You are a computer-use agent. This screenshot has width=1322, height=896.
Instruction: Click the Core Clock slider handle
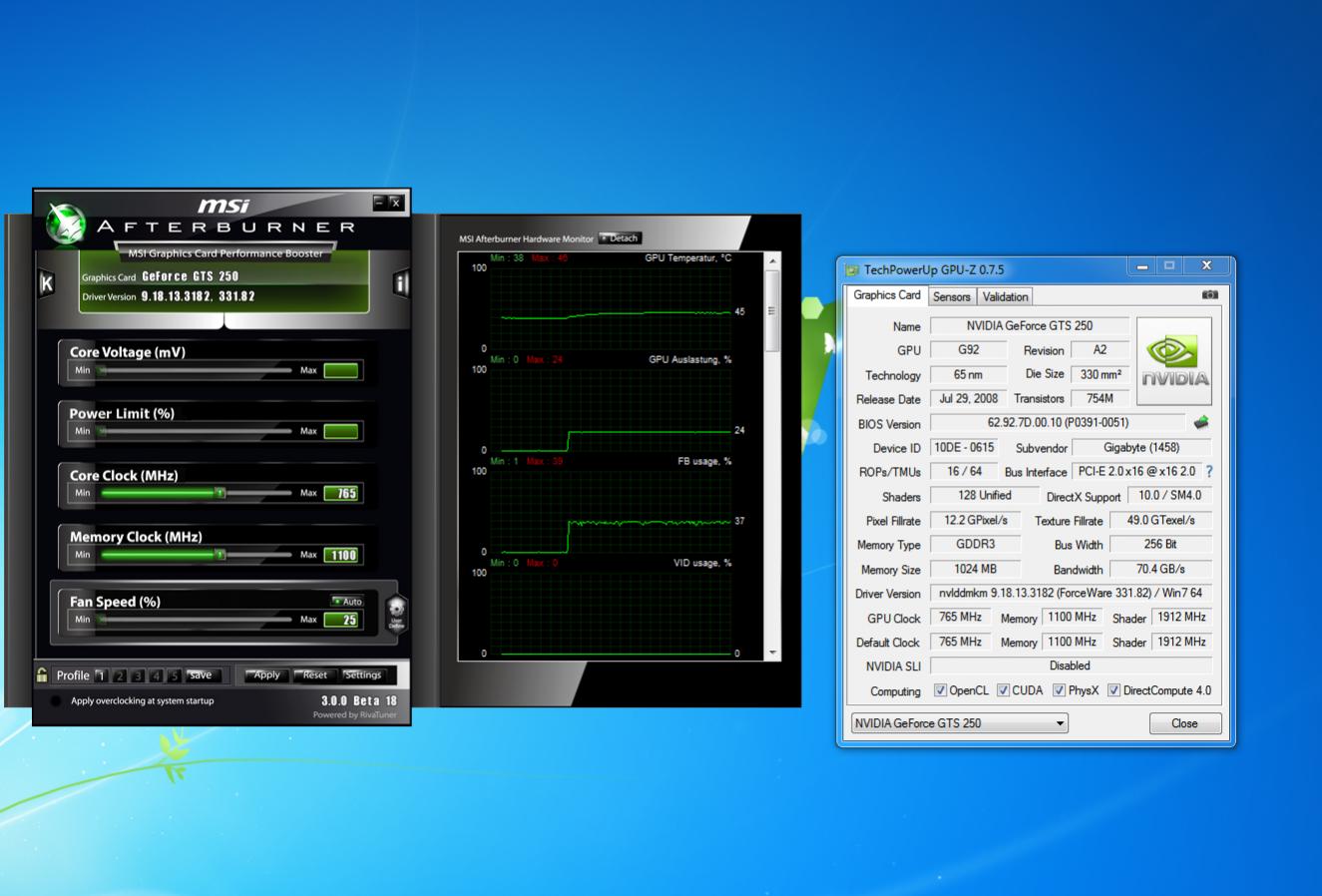pyautogui.click(x=220, y=493)
